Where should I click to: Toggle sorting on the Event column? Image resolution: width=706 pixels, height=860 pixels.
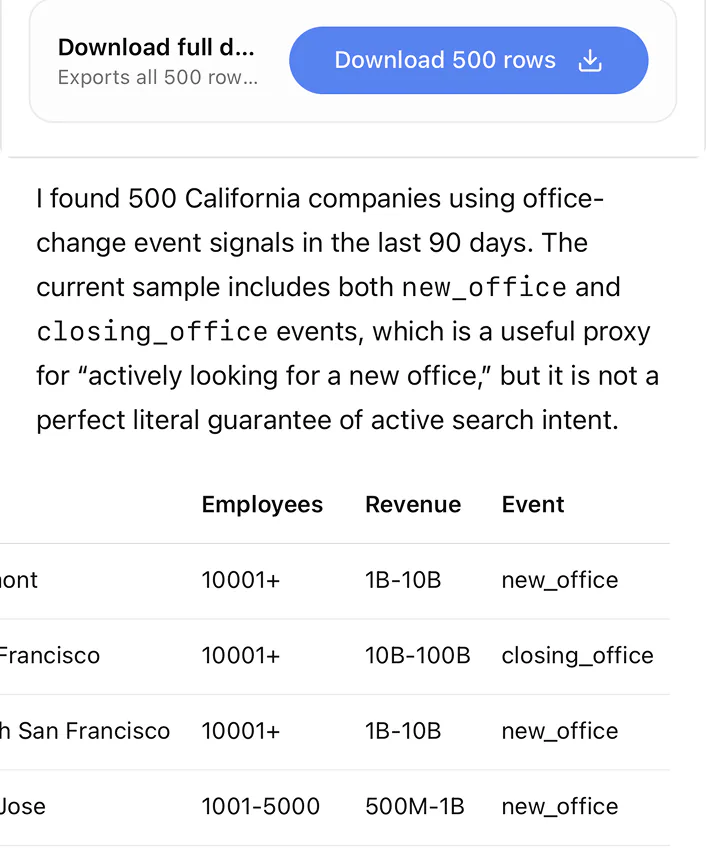tap(532, 504)
